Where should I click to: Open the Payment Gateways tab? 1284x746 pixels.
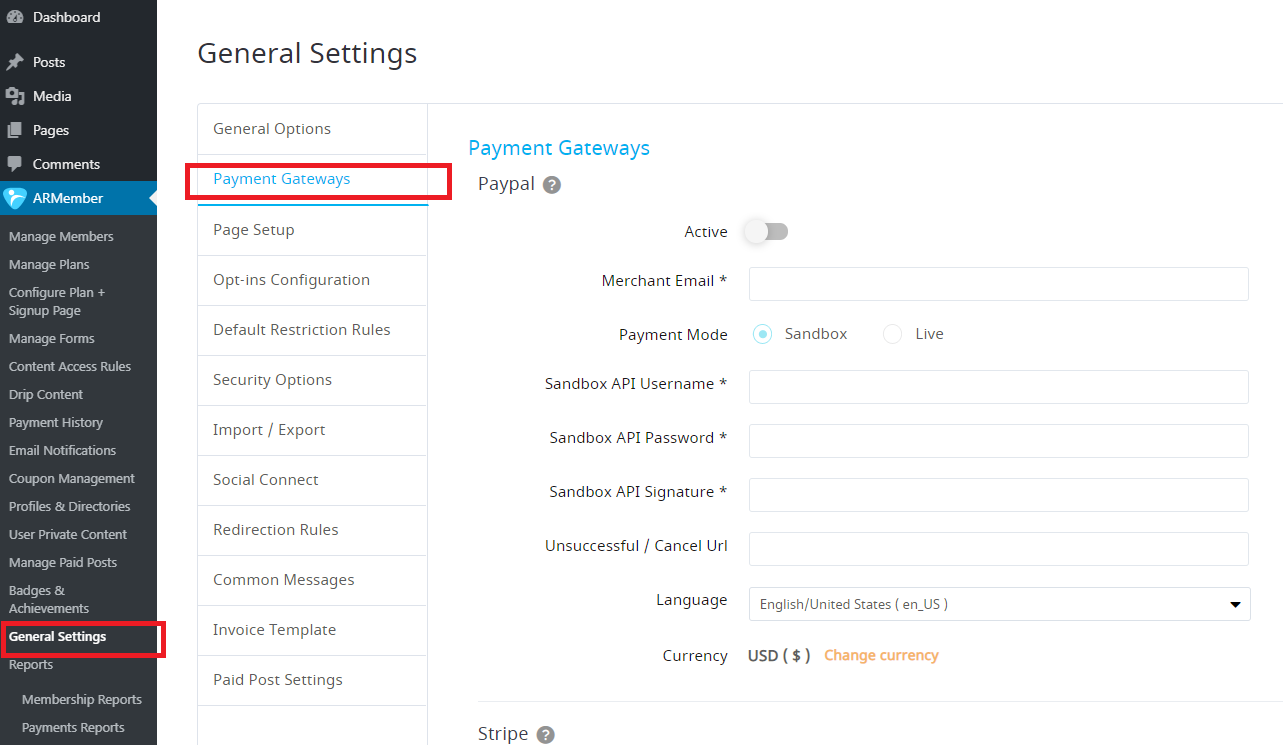(x=312, y=180)
